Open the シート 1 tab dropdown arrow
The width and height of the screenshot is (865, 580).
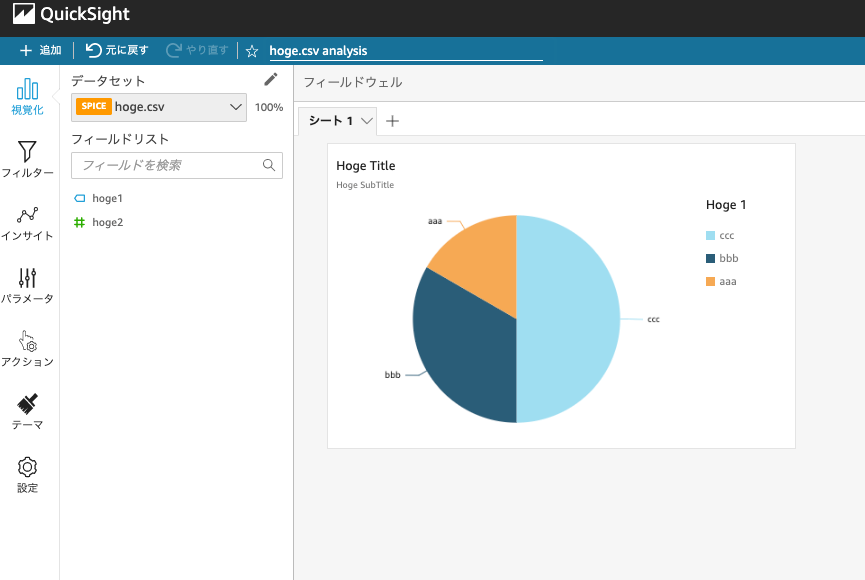367,121
